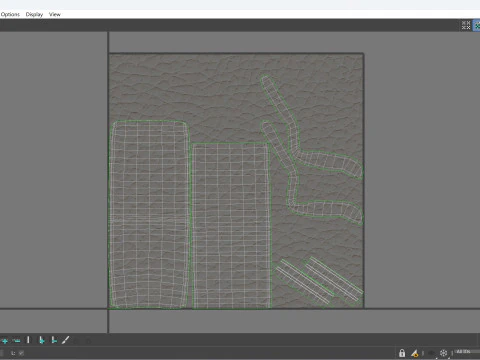The image size is (480, 360).
Task: Toggle the padlock lock icon at bottom right
Action: pyautogui.click(x=402, y=353)
